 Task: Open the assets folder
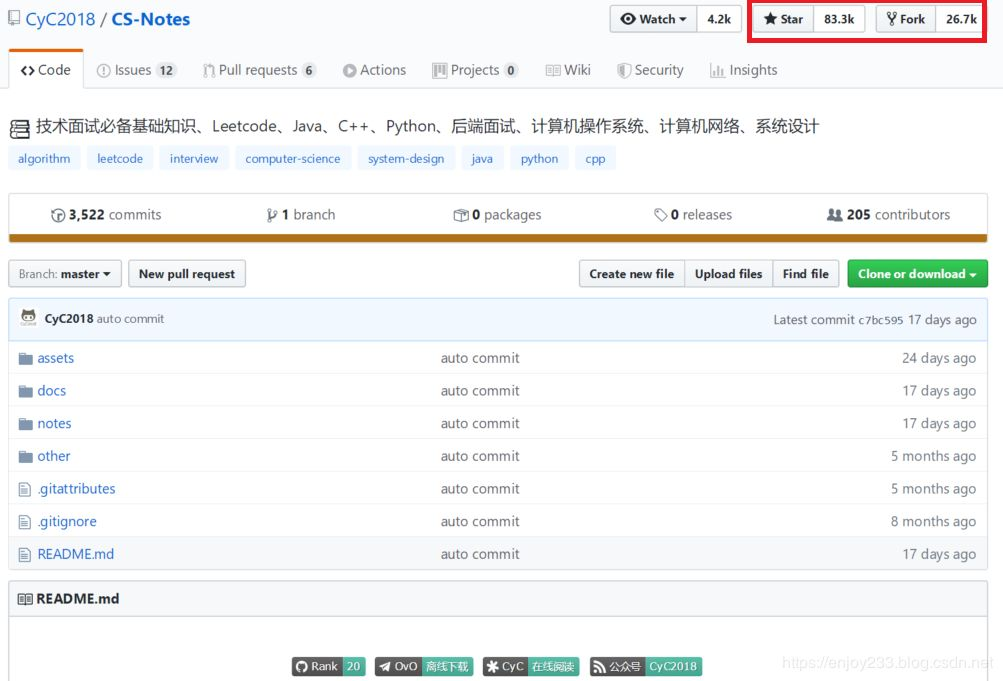(56, 358)
